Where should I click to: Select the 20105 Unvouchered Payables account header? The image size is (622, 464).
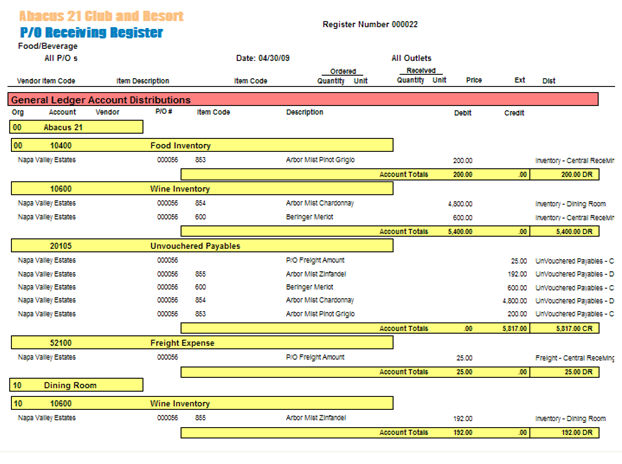(201, 245)
